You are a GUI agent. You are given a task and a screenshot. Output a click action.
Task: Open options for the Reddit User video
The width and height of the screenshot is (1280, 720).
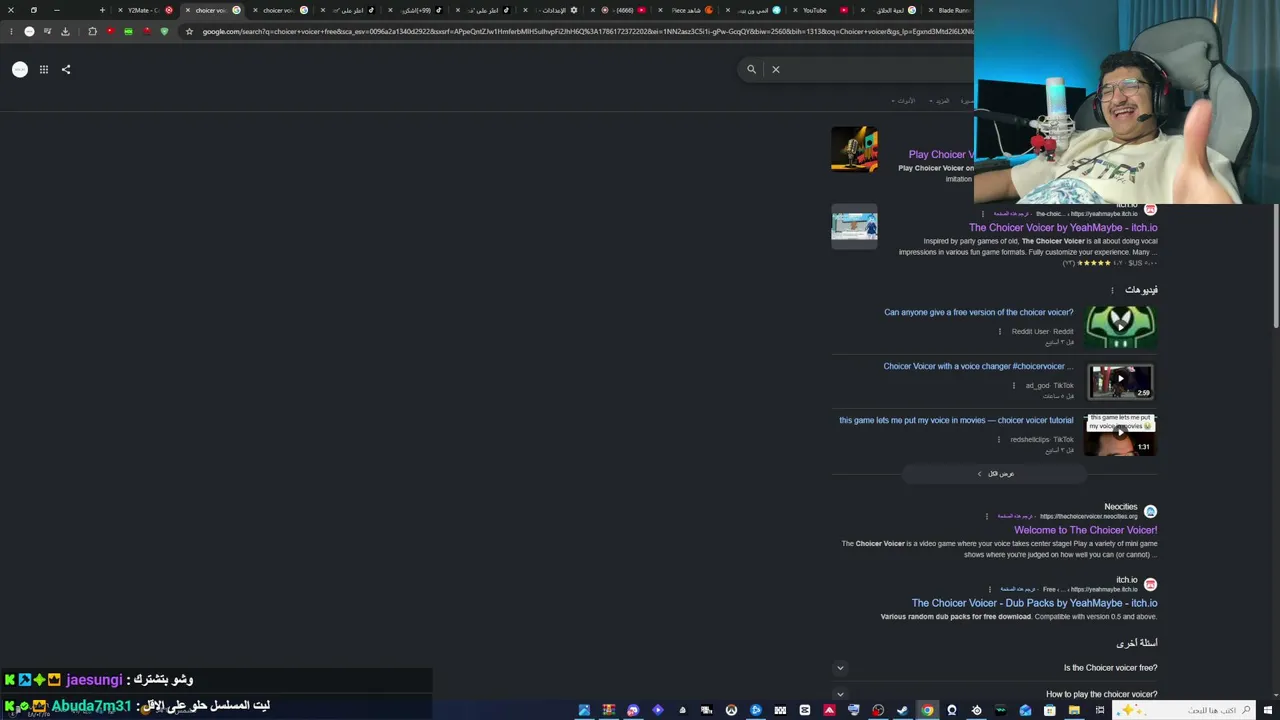point(999,331)
